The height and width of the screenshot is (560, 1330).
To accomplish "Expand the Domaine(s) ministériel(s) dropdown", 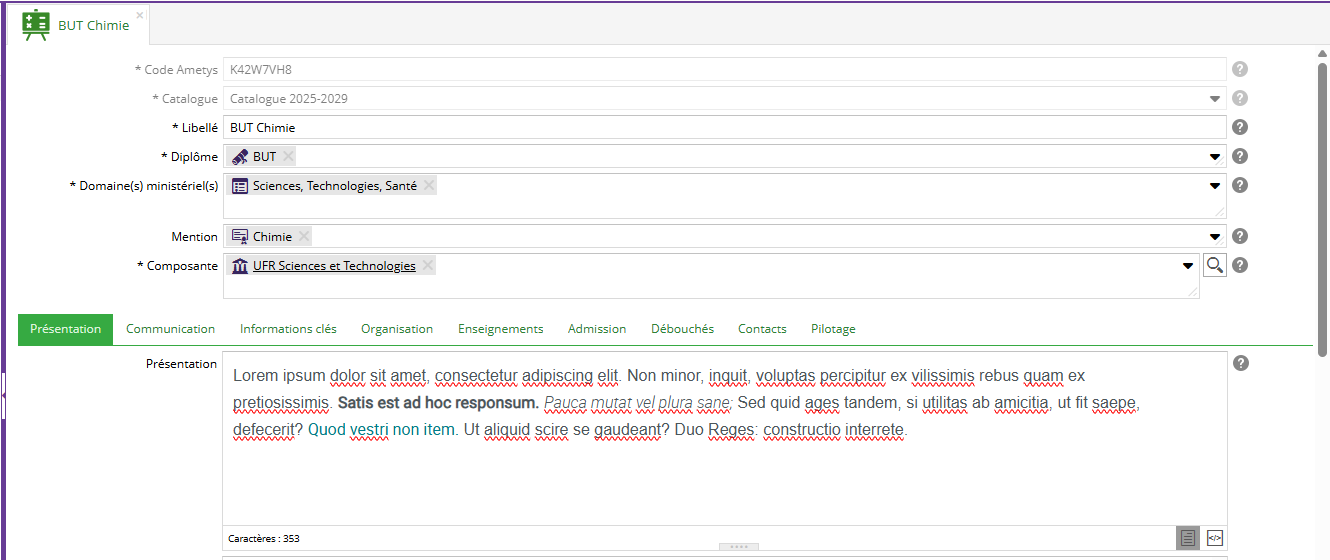I will click(1215, 186).
